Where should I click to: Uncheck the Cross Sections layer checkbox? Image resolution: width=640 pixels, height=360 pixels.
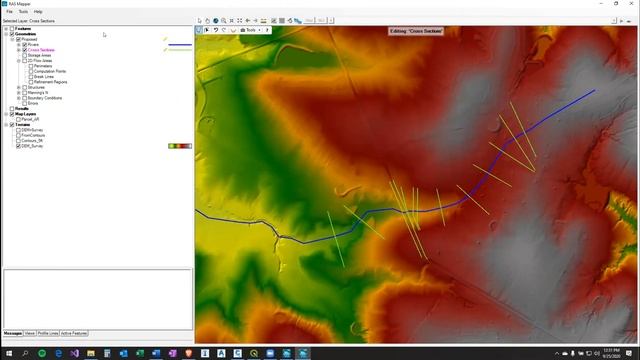point(24,50)
